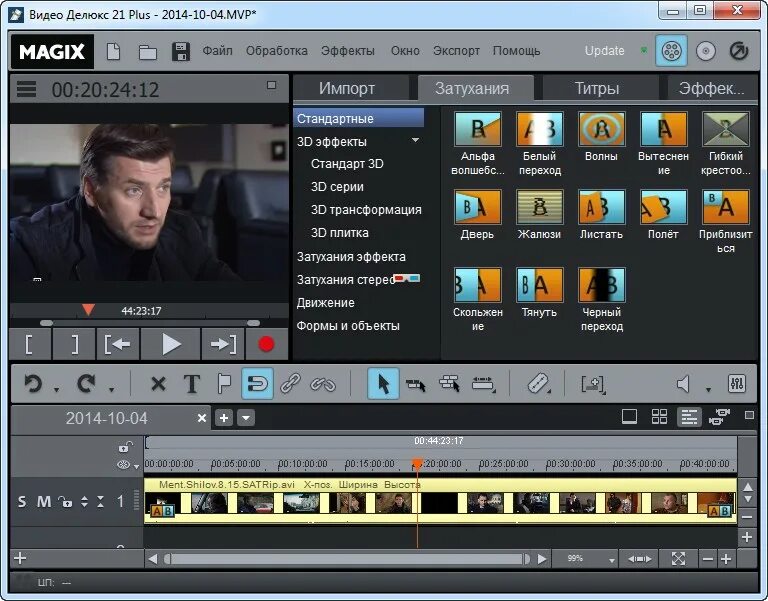Image resolution: width=768 pixels, height=601 pixels.
Task: Open the preview monitor hamburger menu
Action: [x=26, y=90]
